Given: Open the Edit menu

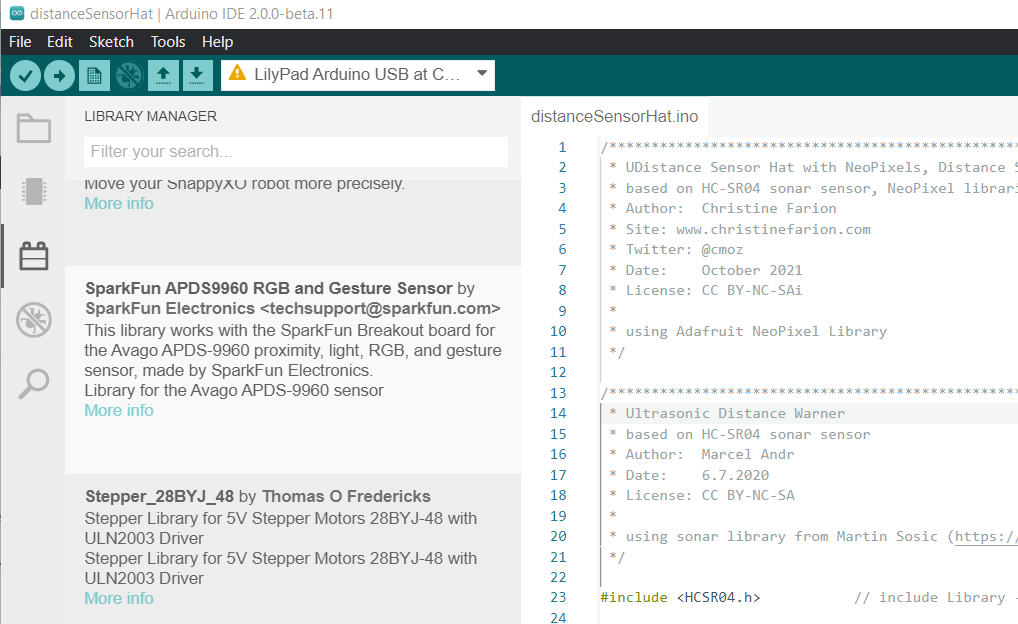Looking at the screenshot, I should [x=60, y=42].
